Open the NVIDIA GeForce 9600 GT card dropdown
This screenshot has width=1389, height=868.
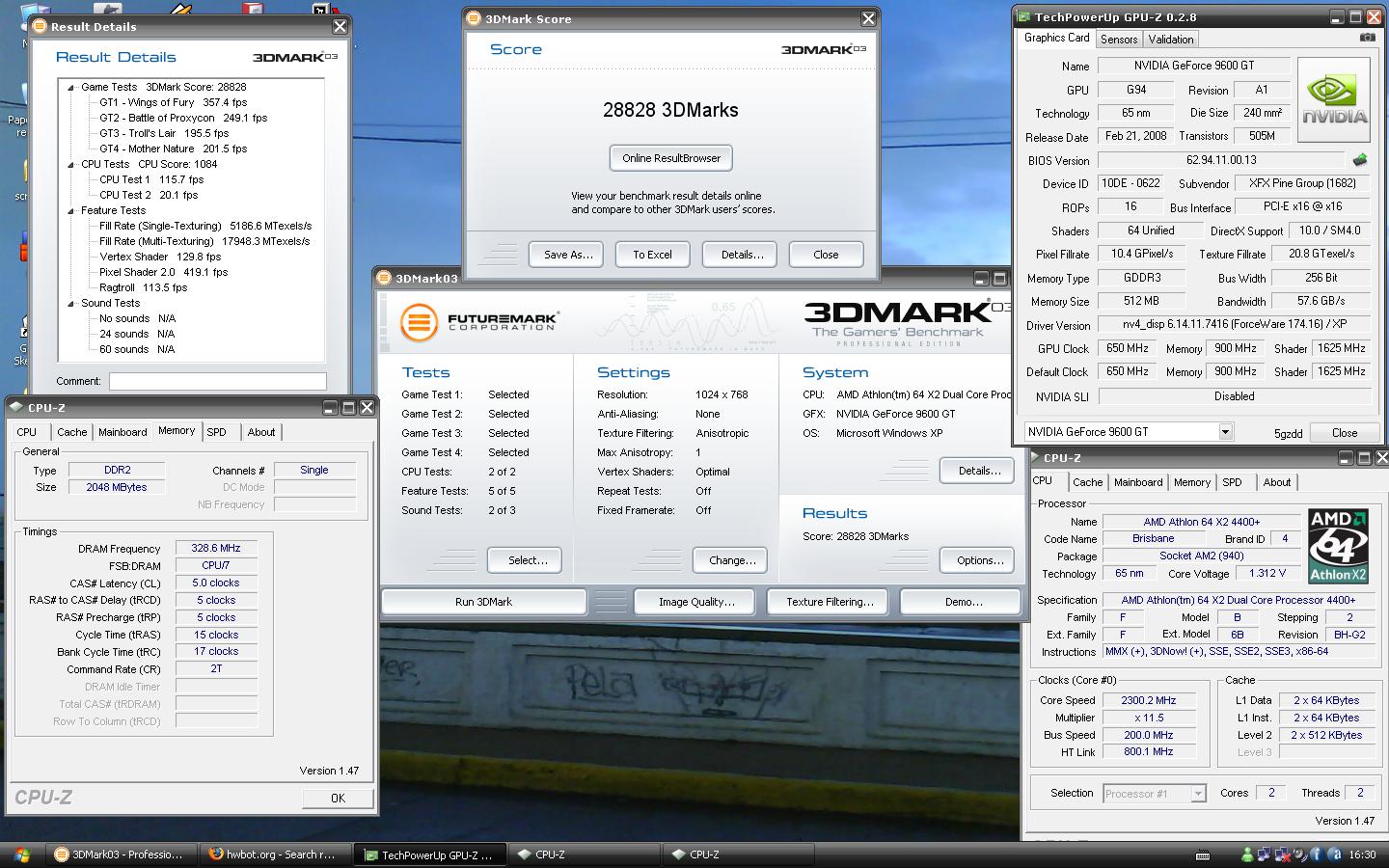1225,432
